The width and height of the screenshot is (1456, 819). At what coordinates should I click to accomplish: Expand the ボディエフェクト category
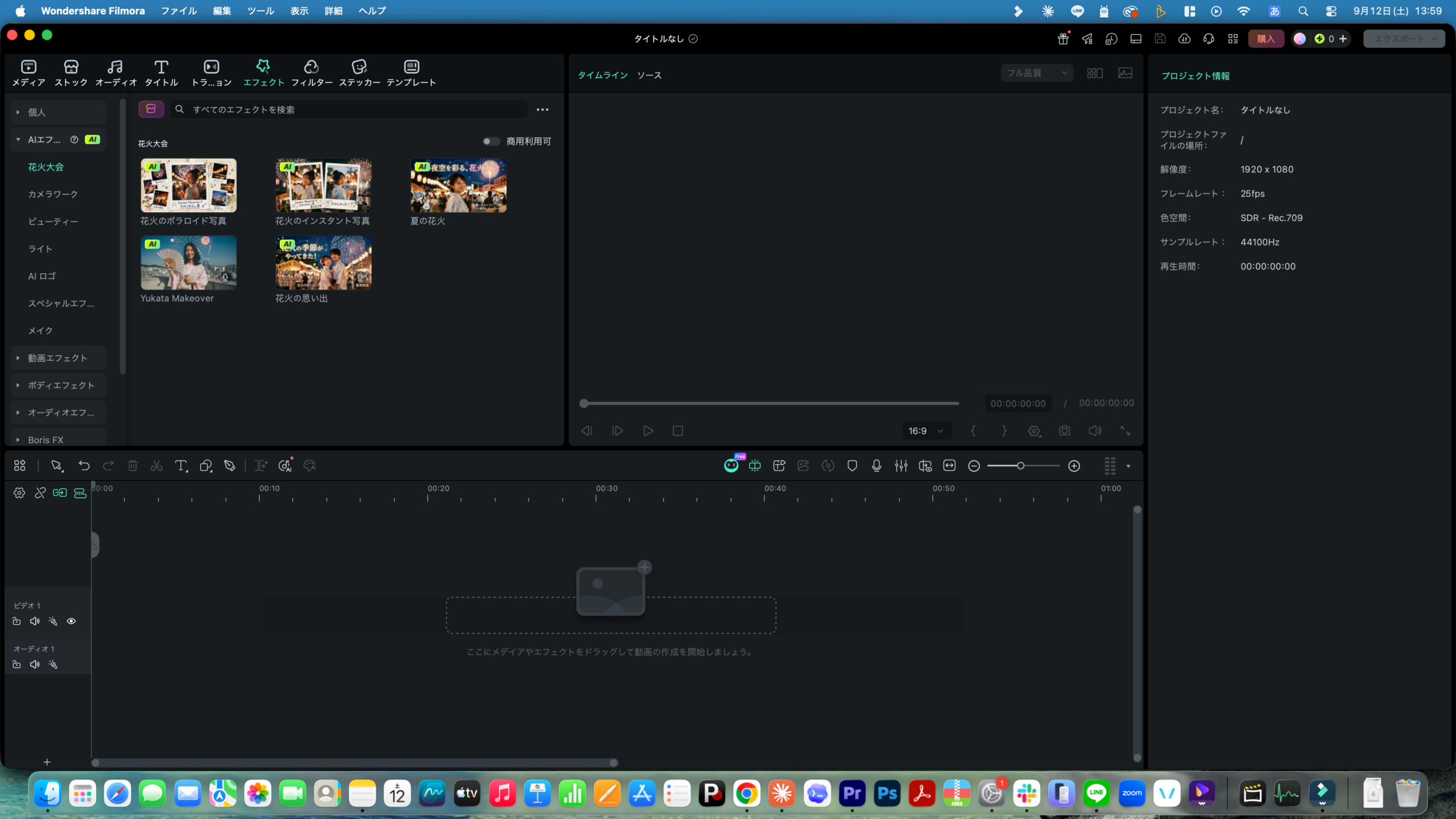pos(58,385)
